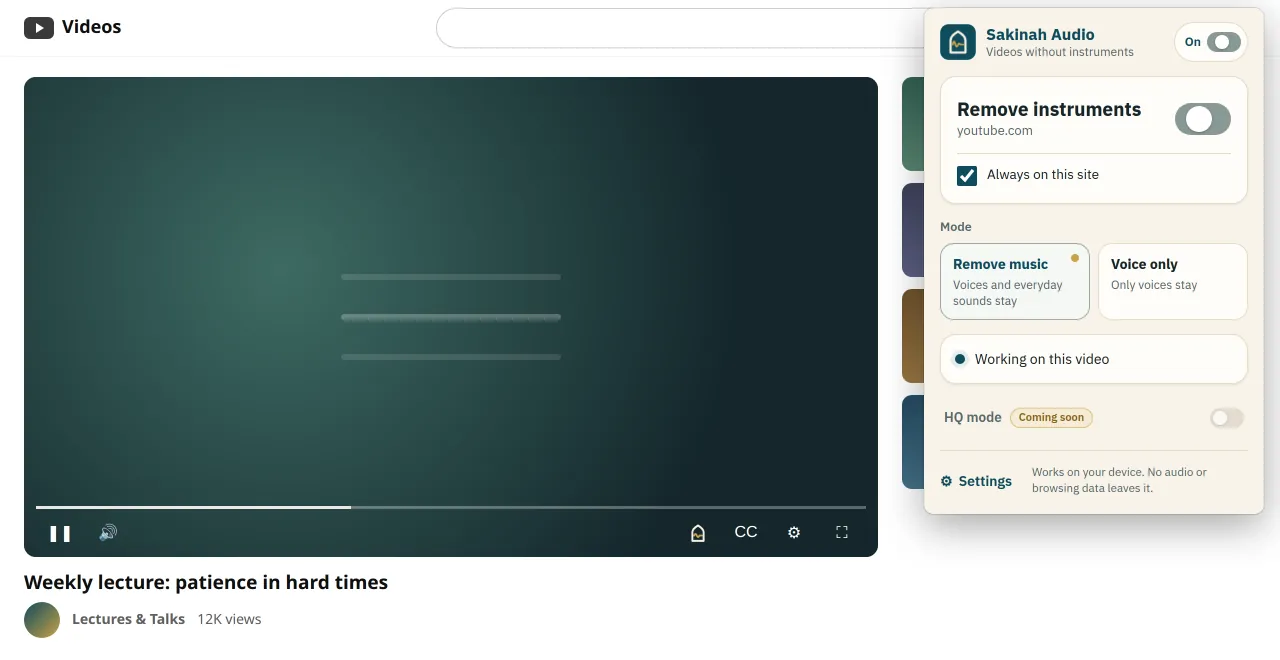Click the Videos logo play icon
1280x660 pixels.
(39, 28)
